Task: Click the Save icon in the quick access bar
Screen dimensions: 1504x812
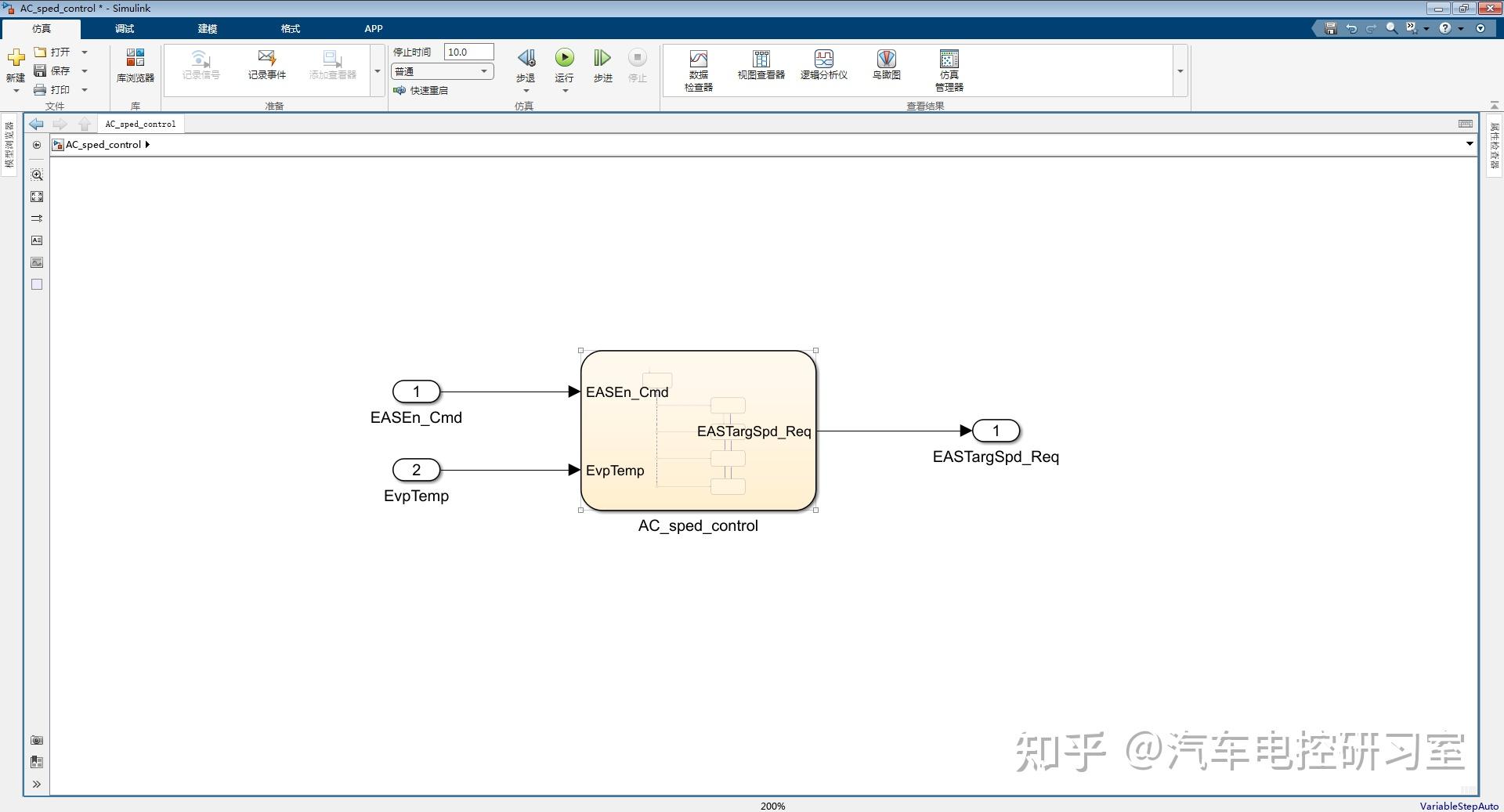Action: coord(1329,27)
